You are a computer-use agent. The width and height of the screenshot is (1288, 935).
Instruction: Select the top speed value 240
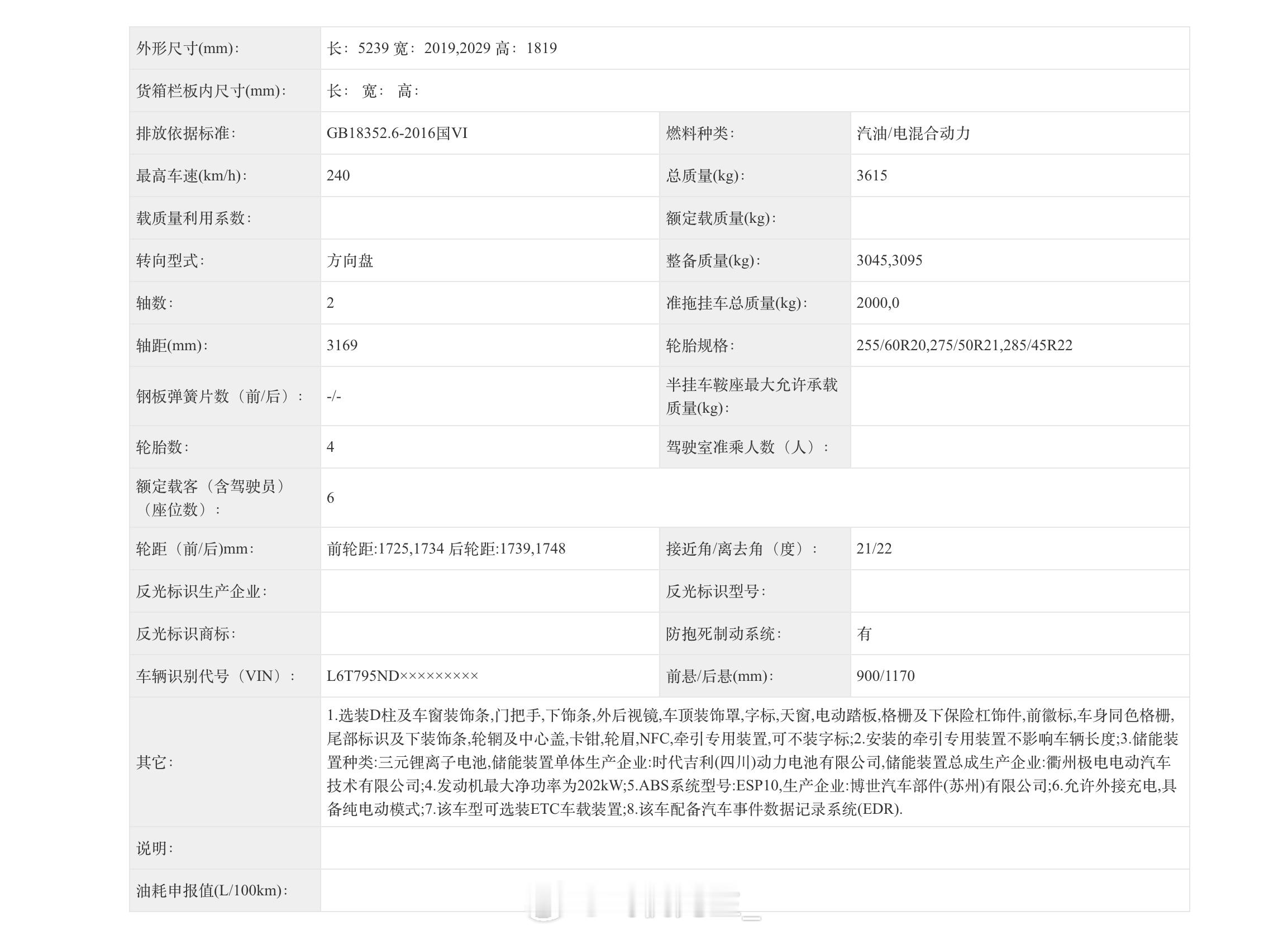[x=338, y=175]
